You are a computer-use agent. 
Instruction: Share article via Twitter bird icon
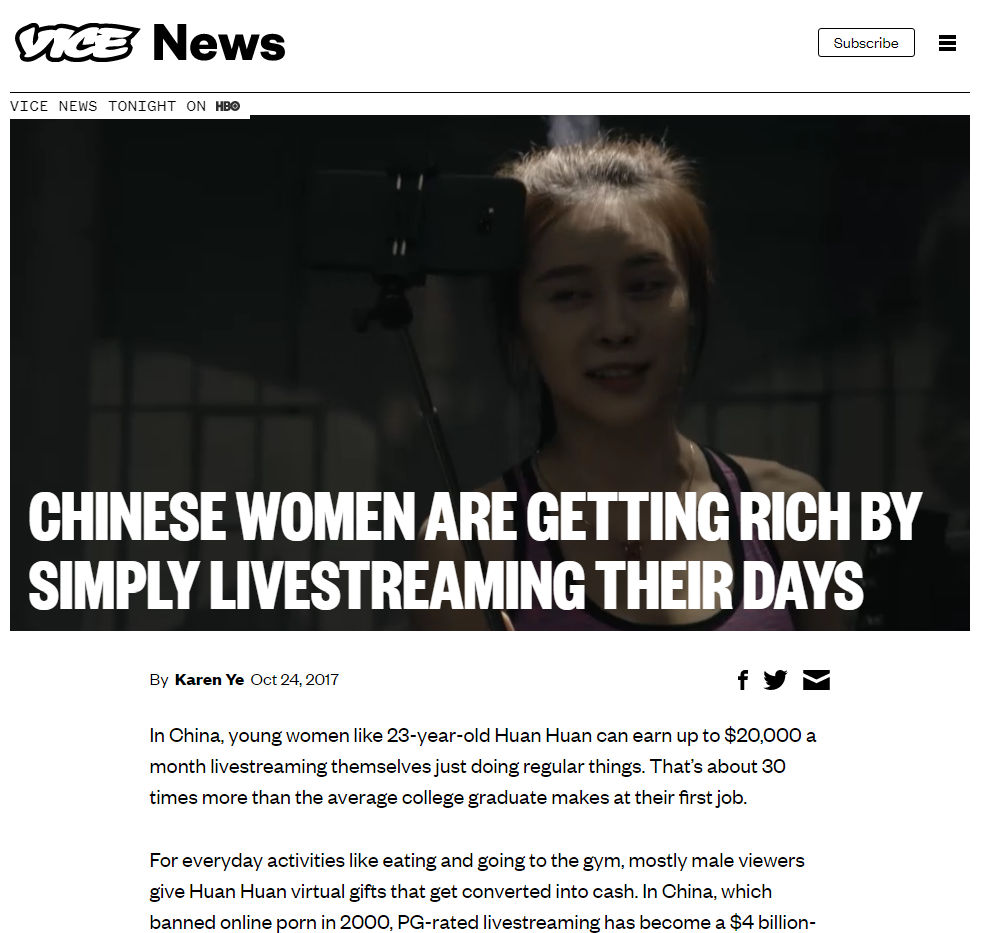(x=775, y=680)
